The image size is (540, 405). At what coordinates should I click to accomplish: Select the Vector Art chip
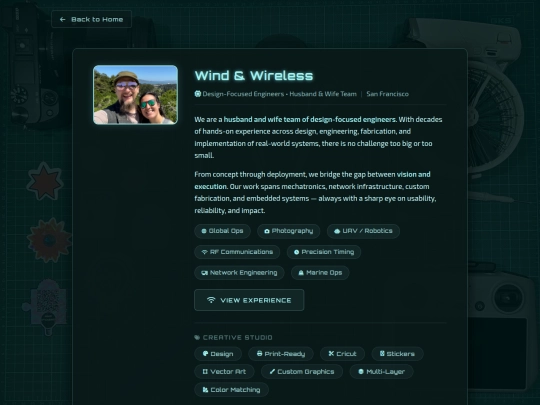(225, 372)
